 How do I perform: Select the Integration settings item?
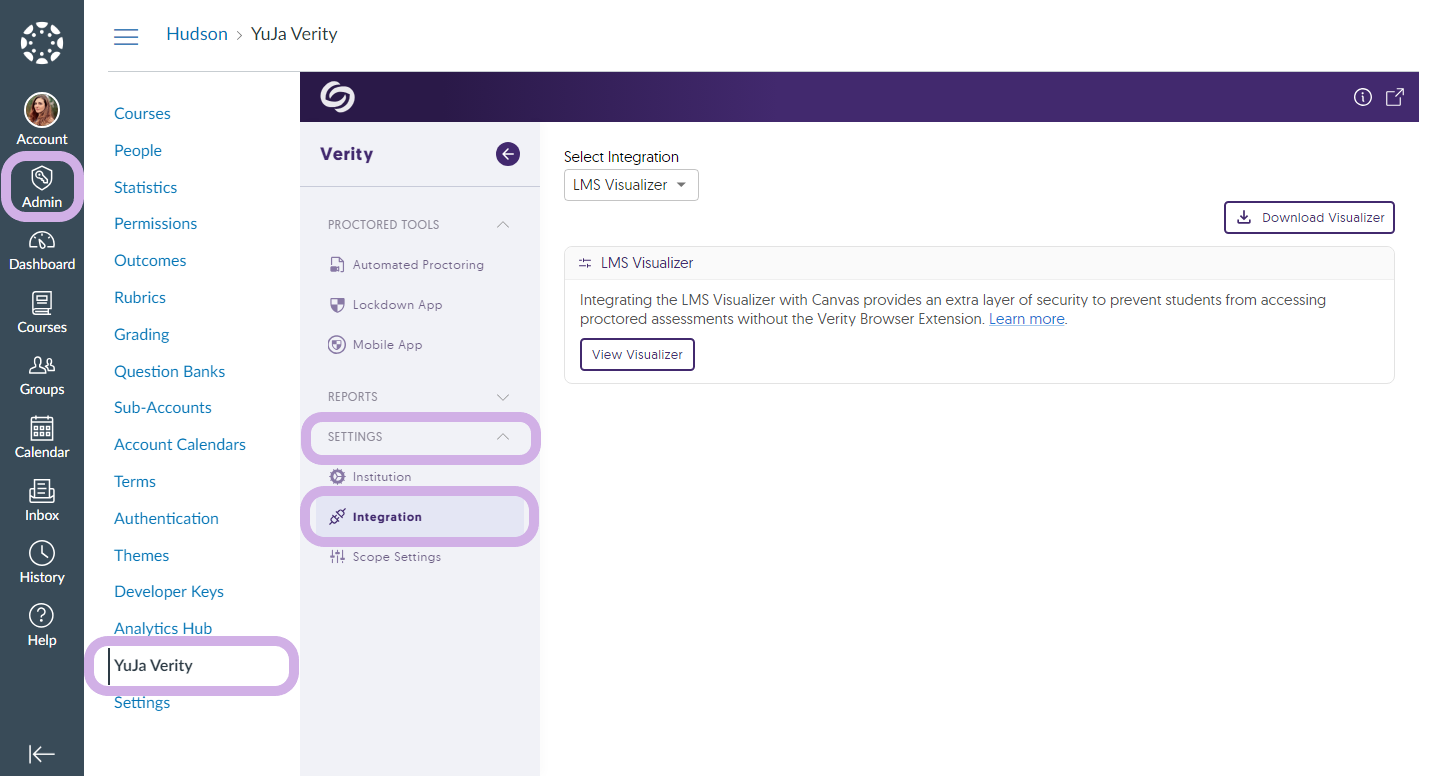(420, 517)
